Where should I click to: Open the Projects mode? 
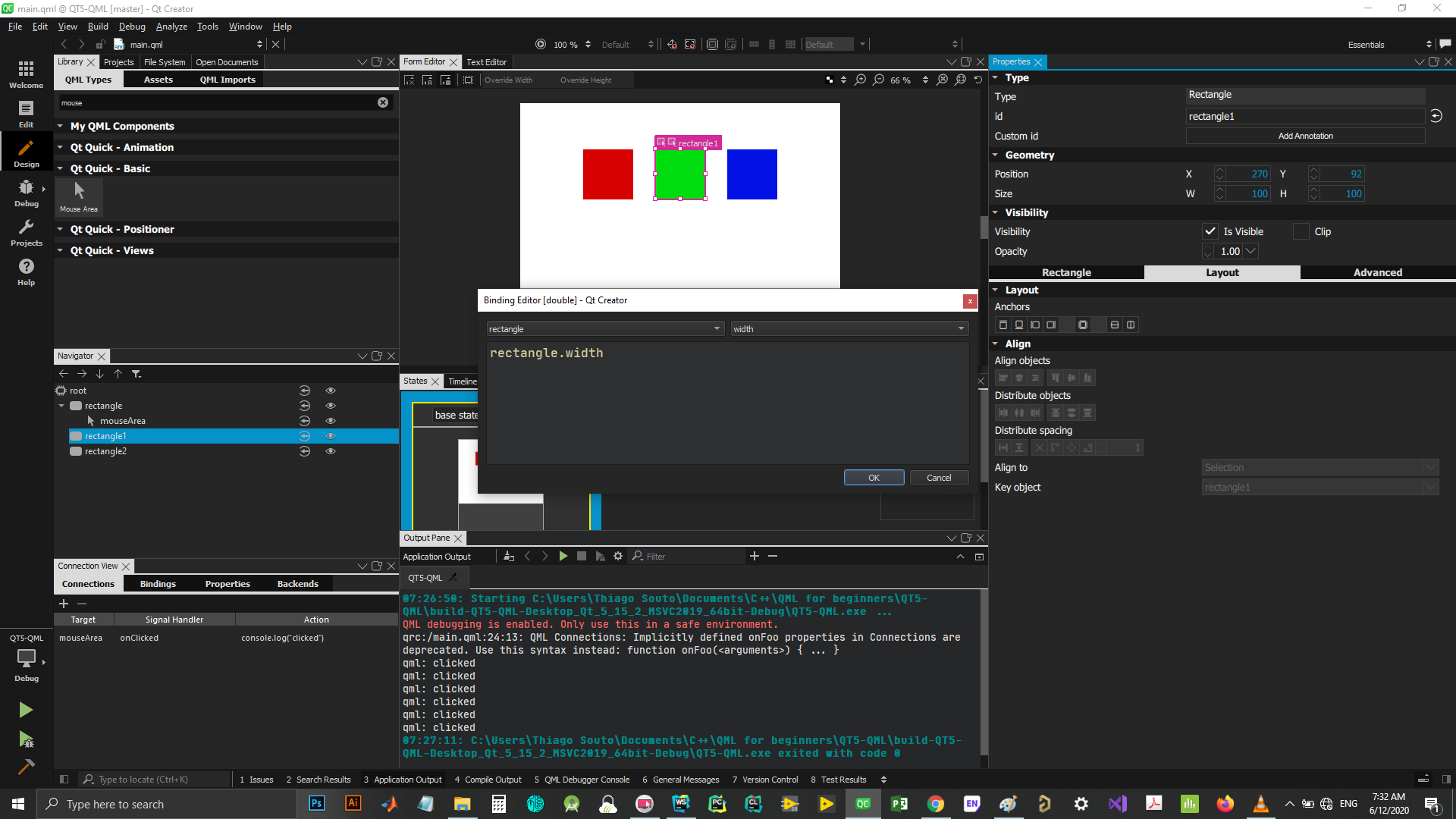pyautogui.click(x=26, y=232)
